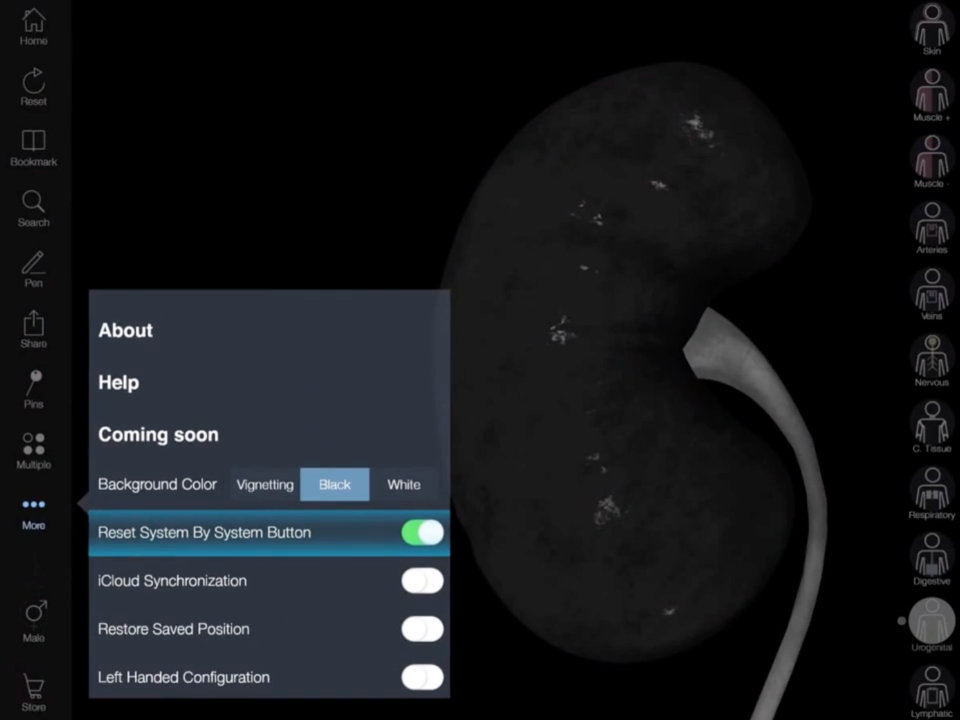Enable Left Handed Configuration switch

pyautogui.click(x=422, y=677)
